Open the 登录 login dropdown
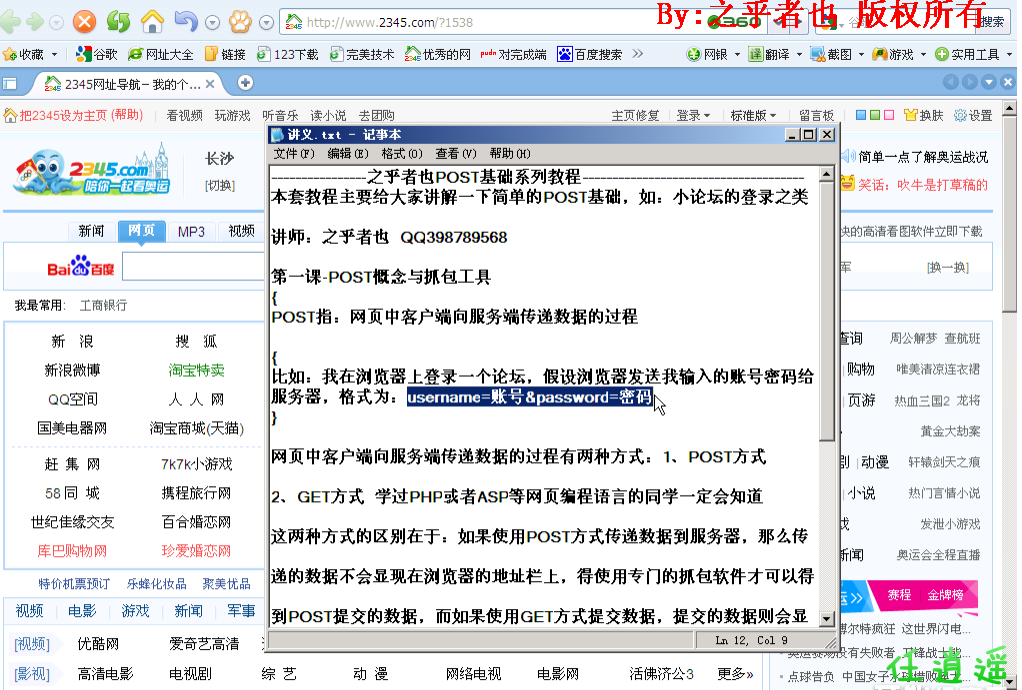This screenshot has width=1022, height=690. 693,115
